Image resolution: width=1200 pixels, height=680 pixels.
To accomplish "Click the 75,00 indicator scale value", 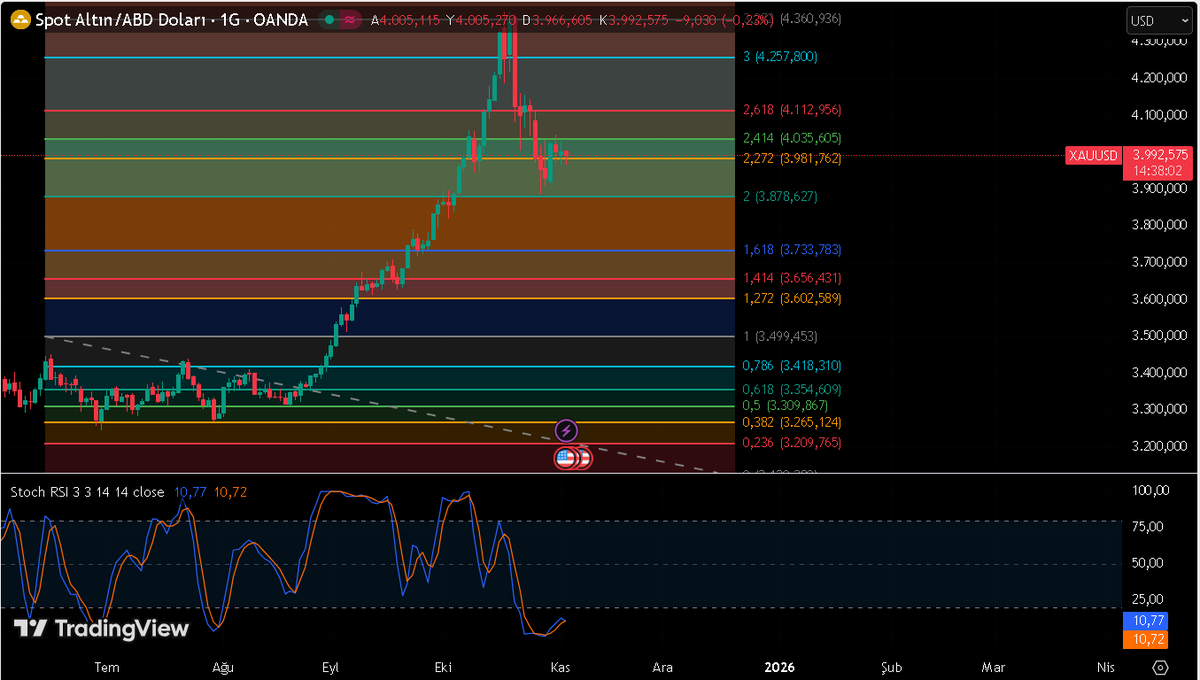I will click(x=1149, y=527).
